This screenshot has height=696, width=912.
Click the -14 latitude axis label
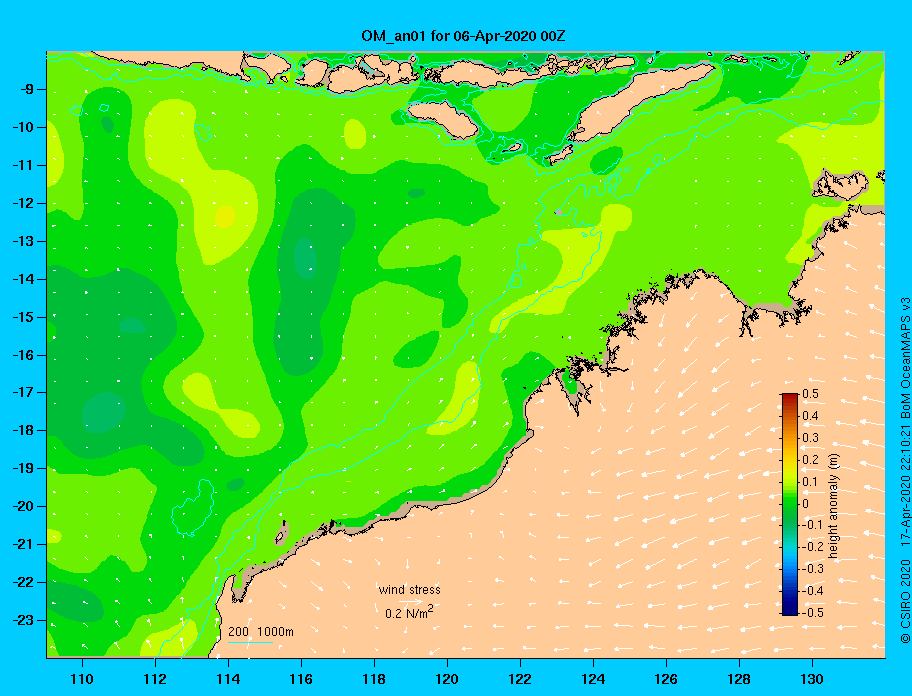point(23,279)
